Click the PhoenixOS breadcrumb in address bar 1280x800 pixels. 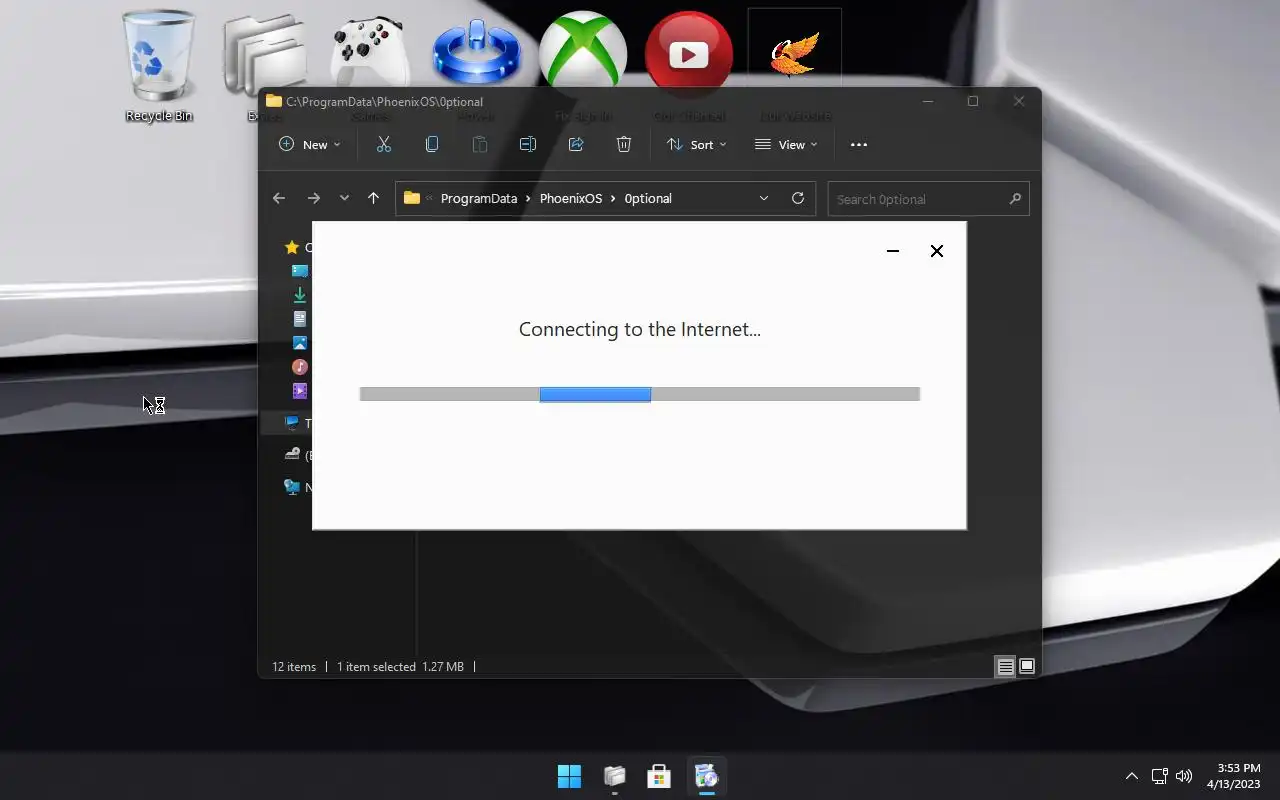(x=571, y=198)
